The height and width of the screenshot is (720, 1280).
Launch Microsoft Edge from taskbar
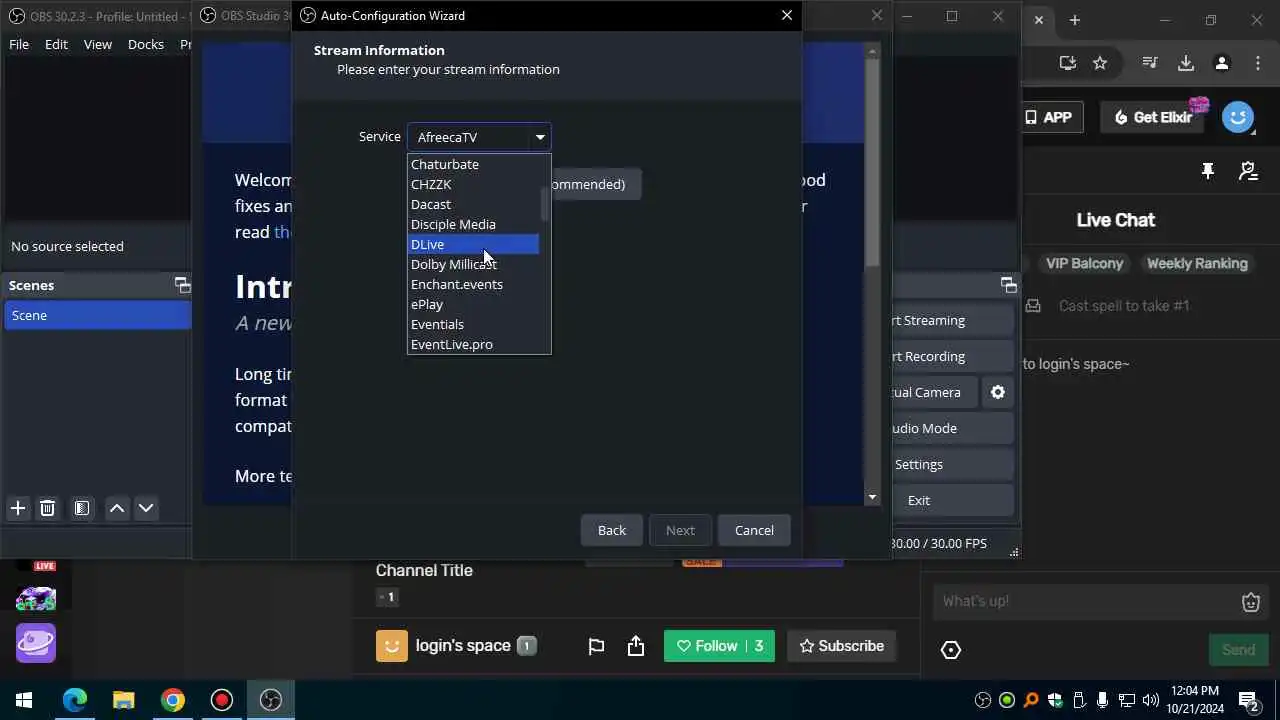click(x=75, y=700)
